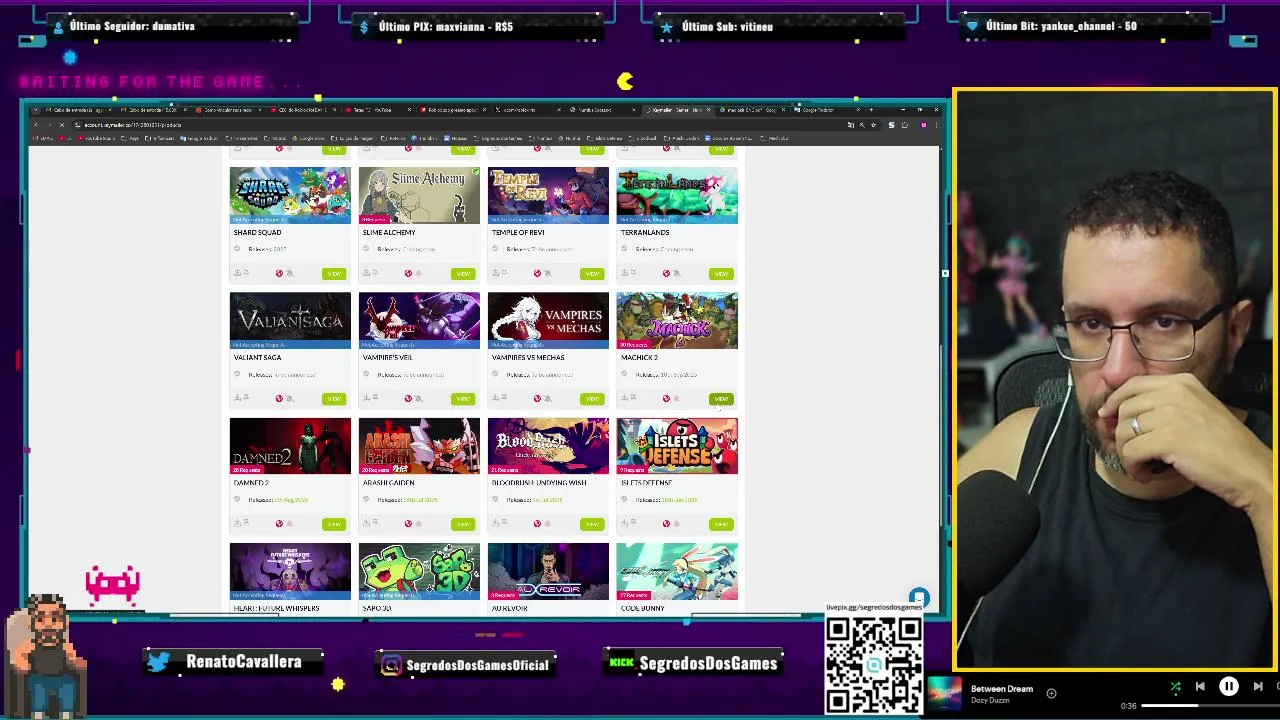This screenshot has height=720, width=1280.
Task: Click the music track progress bar
Action: (1210, 706)
